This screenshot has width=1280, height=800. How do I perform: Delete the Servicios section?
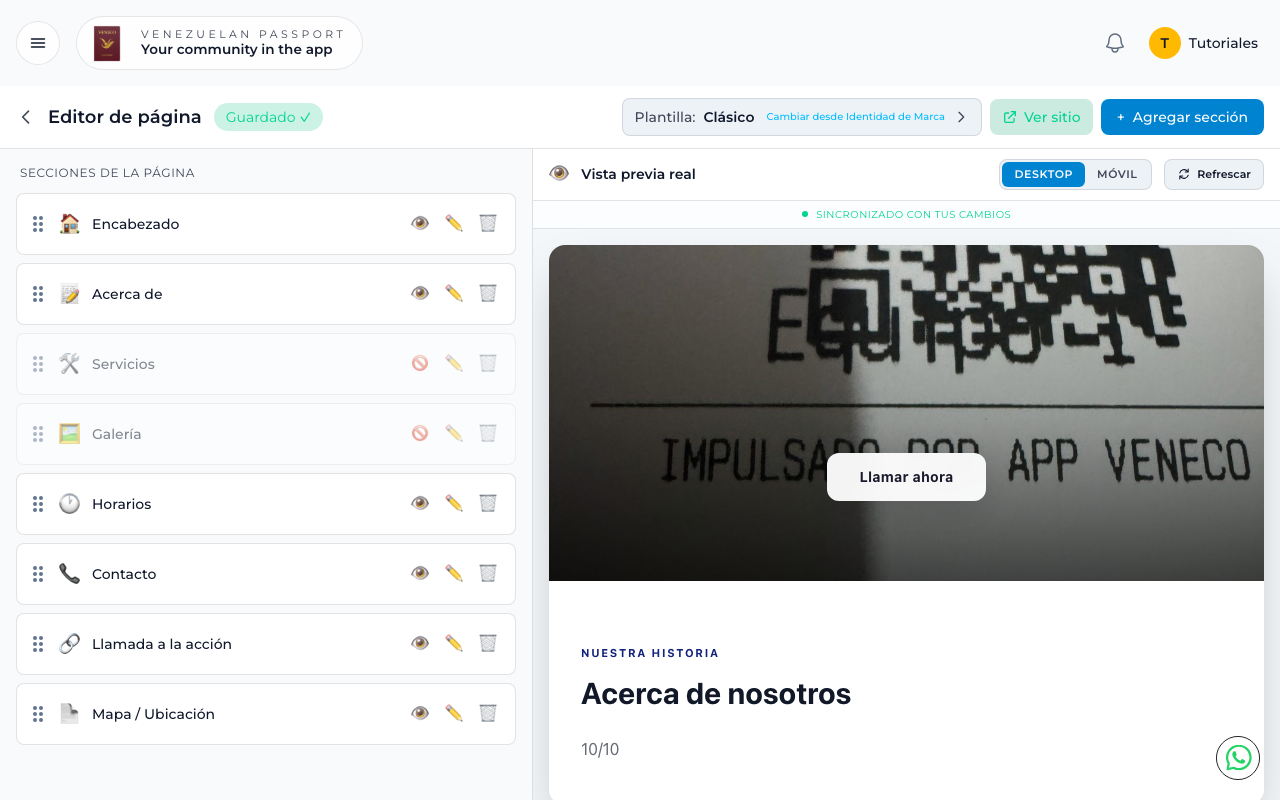[488, 363]
